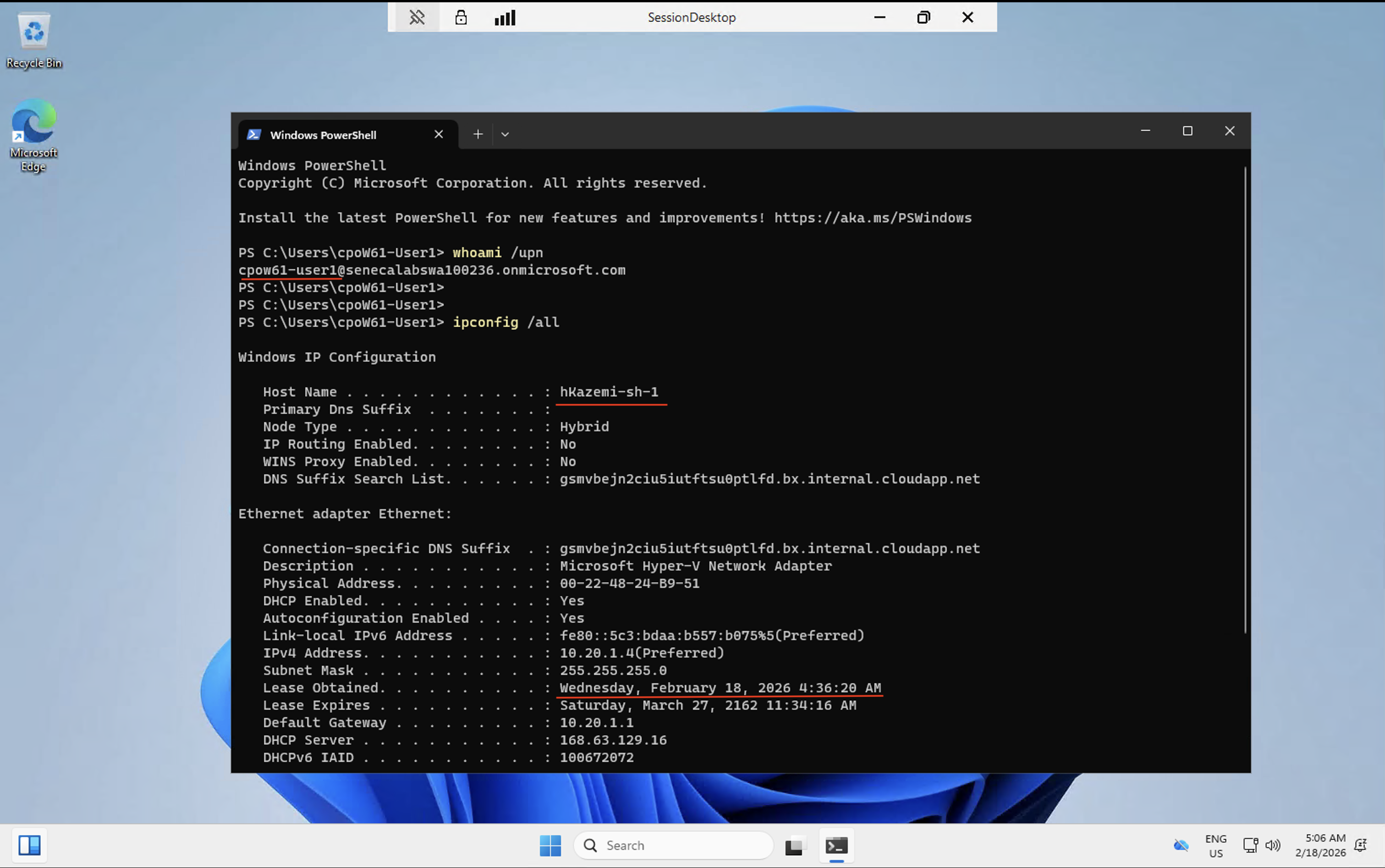Click the Terminal icon in the taskbar

tap(836, 846)
